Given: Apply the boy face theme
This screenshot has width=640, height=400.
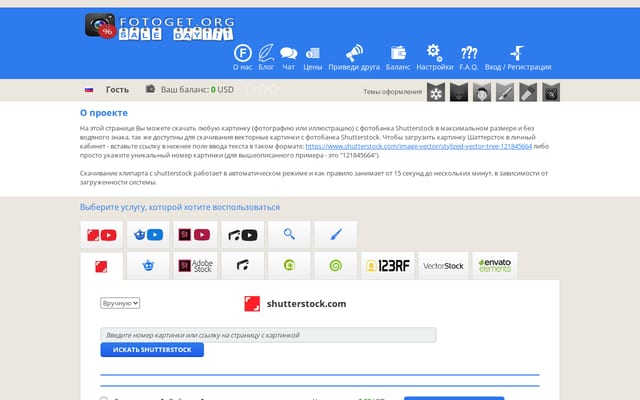Looking at the screenshot, I should pyautogui.click(x=482, y=92).
